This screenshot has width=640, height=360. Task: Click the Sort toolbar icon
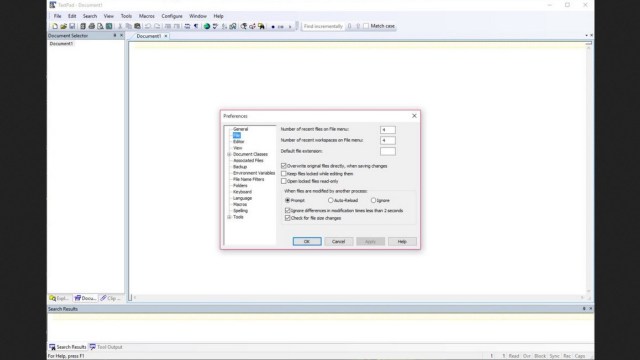click(x=224, y=26)
